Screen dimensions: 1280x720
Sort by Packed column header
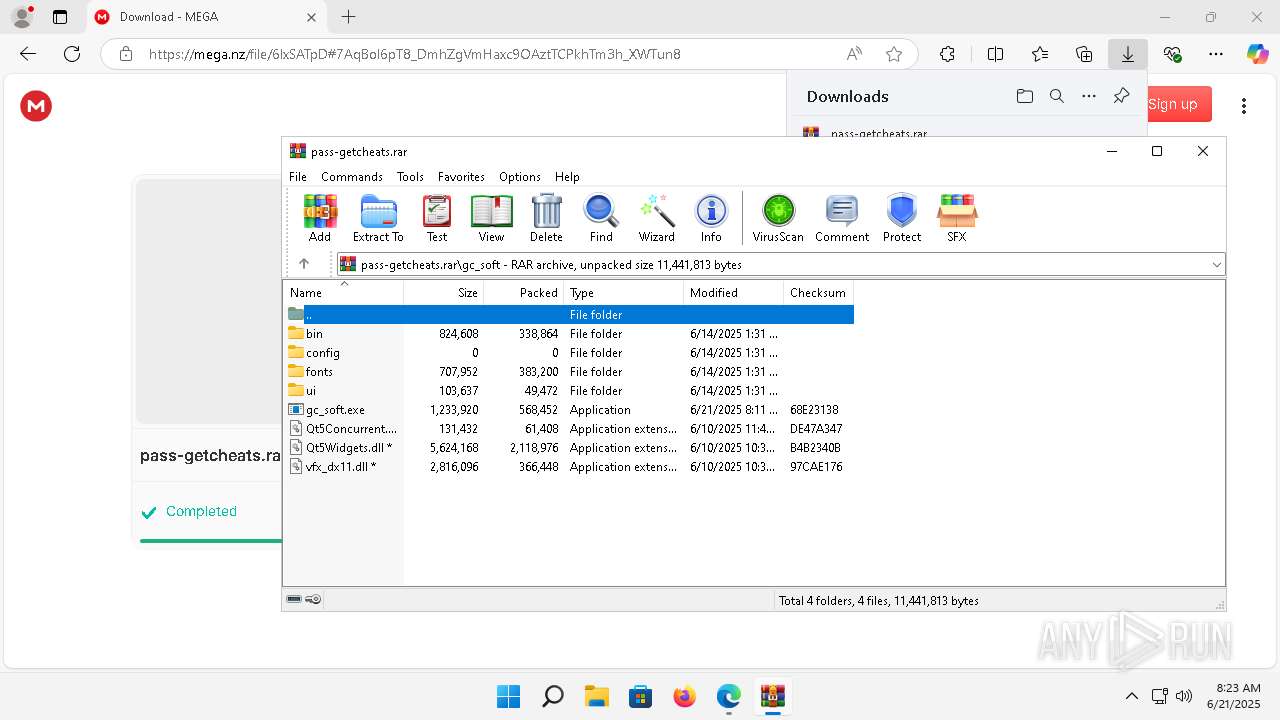point(524,293)
